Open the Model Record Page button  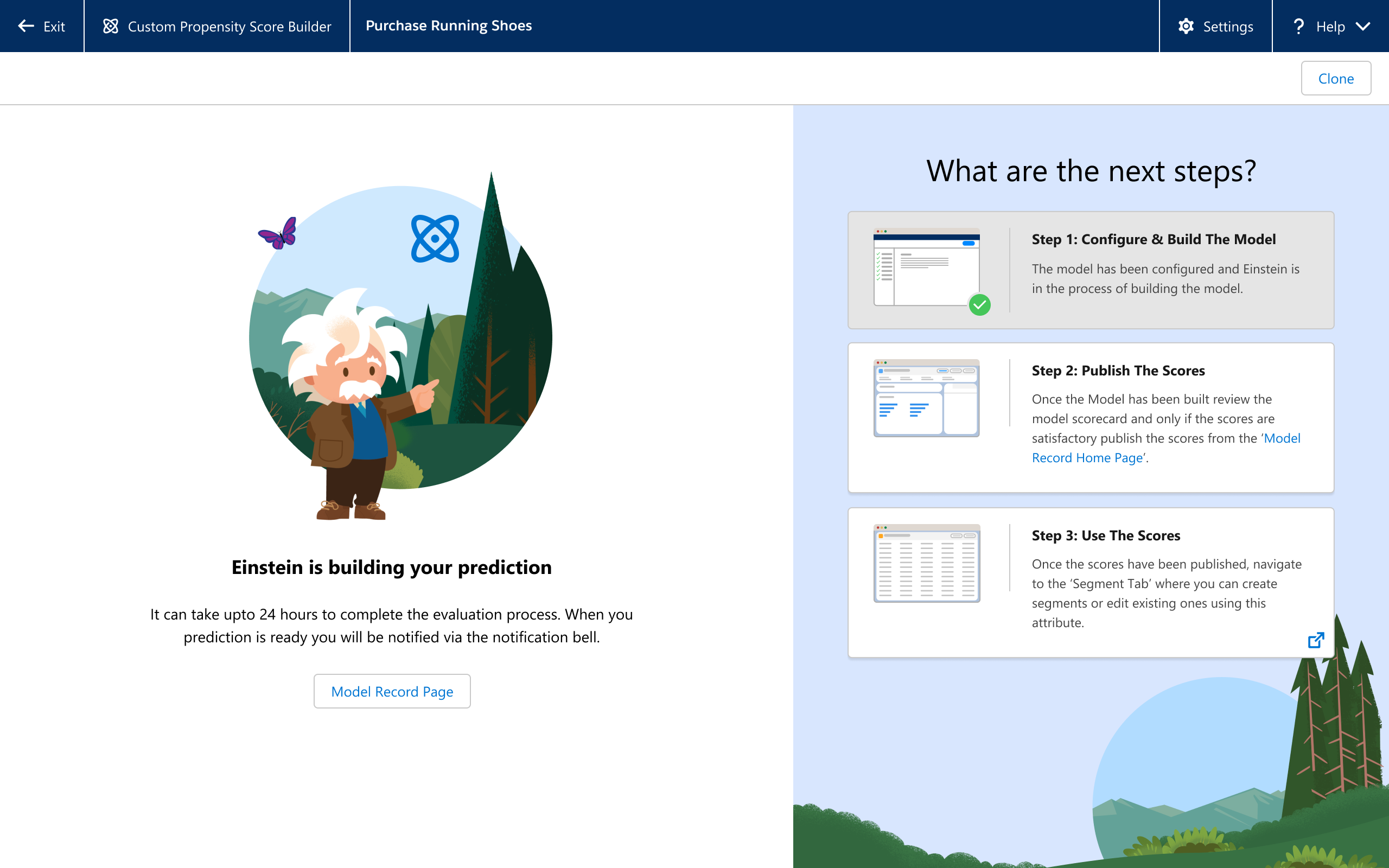tap(392, 691)
